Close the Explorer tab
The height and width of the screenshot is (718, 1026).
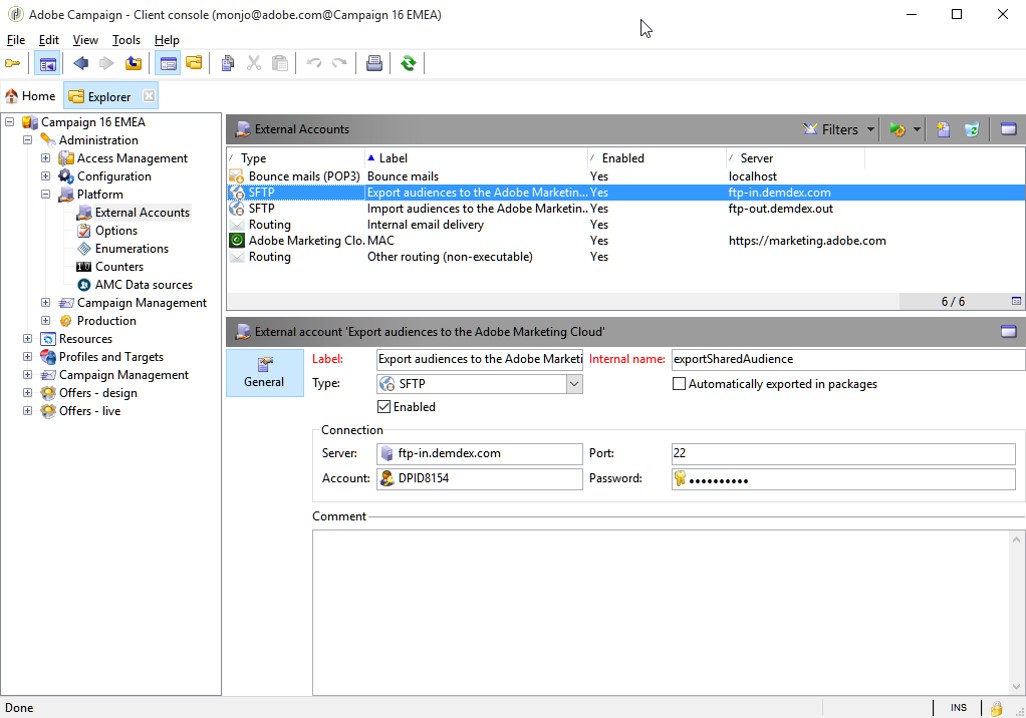tap(149, 96)
